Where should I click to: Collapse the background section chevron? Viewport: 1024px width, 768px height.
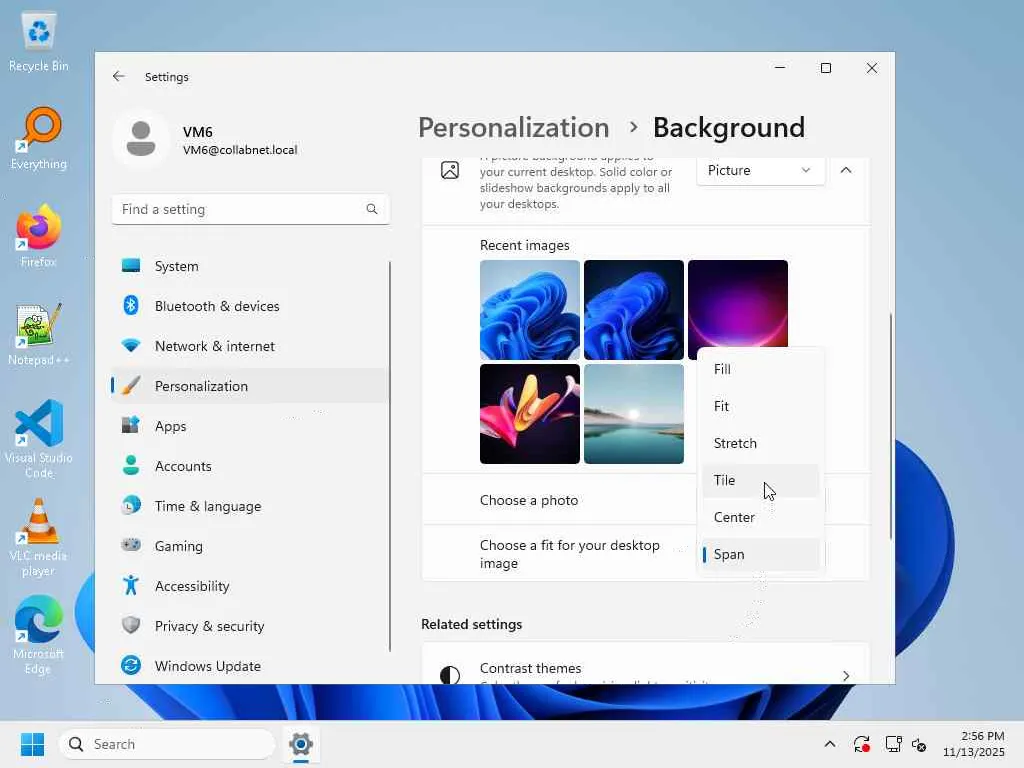846,170
